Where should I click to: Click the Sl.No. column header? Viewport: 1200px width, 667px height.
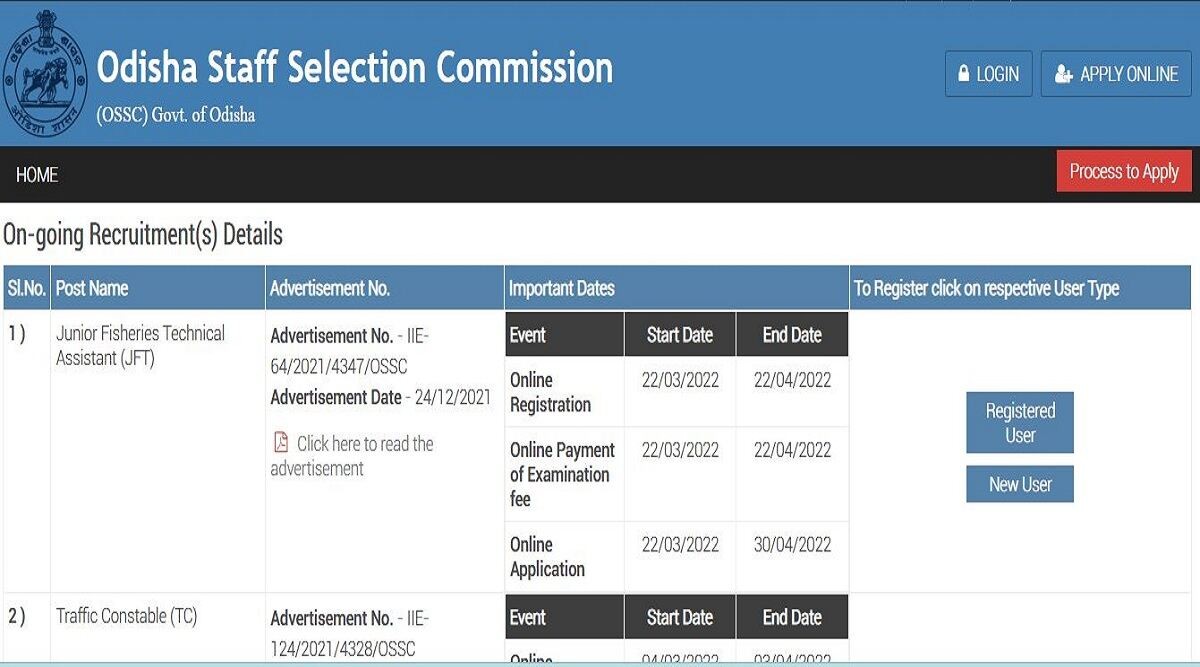[x=26, y=289]
